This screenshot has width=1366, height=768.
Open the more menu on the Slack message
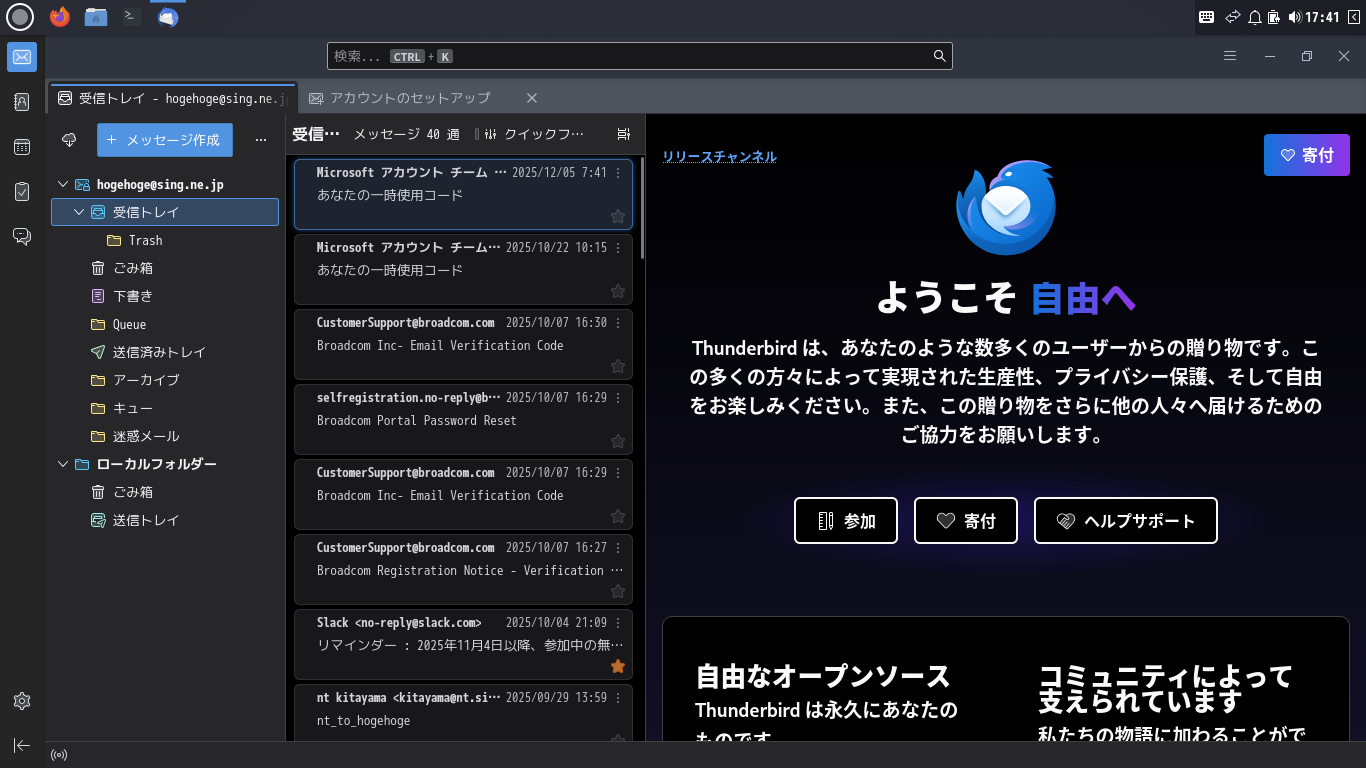coord(618,623)
